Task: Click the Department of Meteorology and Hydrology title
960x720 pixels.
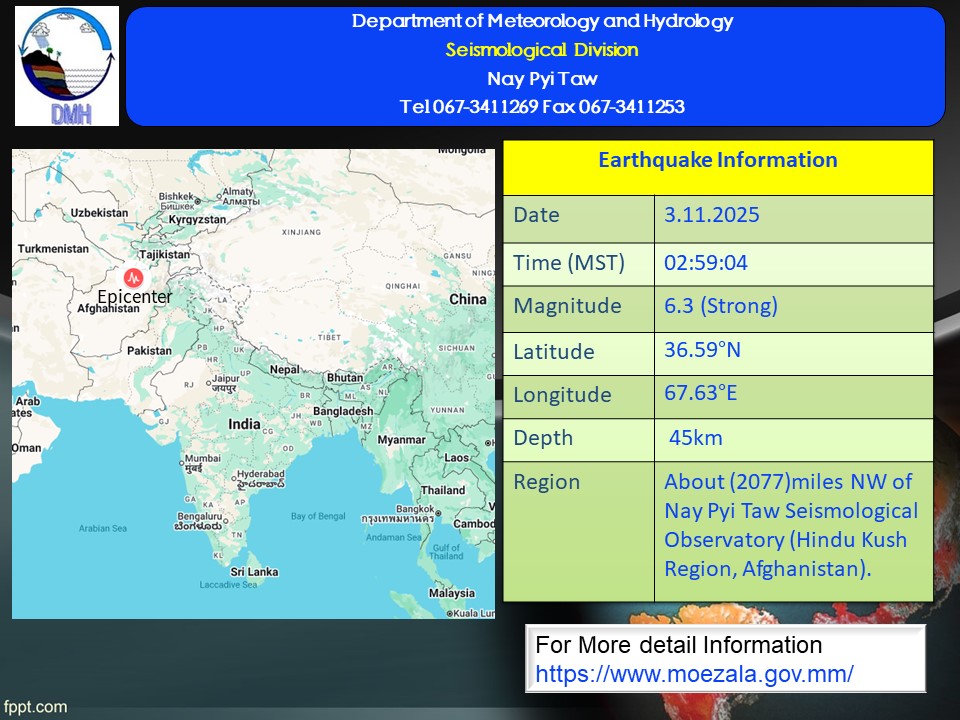Action: [541, 21]
